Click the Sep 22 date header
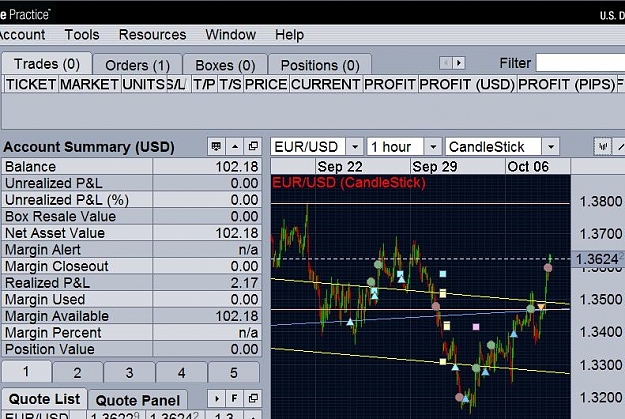 [340, 166]
